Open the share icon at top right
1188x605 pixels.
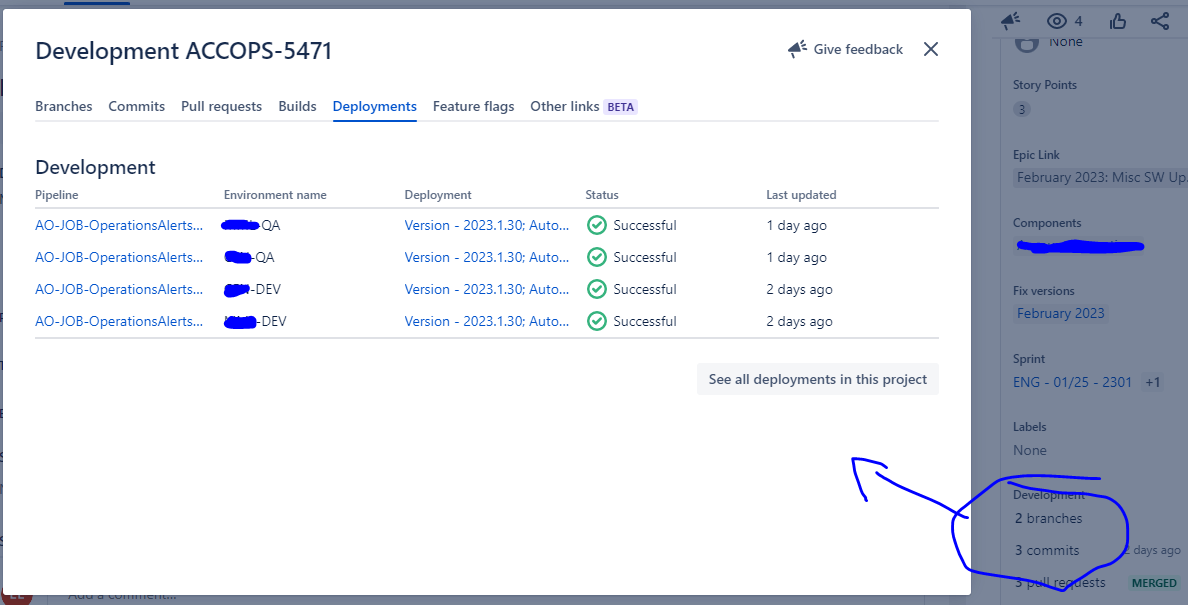point(1159,20)
